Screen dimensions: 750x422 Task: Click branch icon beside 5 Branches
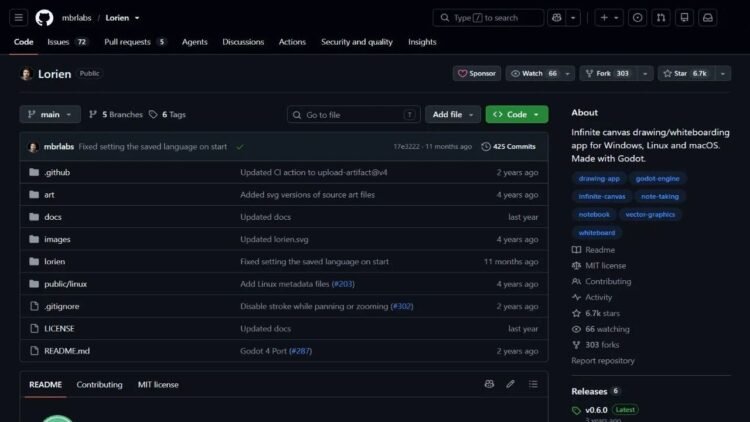pos(93,114)
